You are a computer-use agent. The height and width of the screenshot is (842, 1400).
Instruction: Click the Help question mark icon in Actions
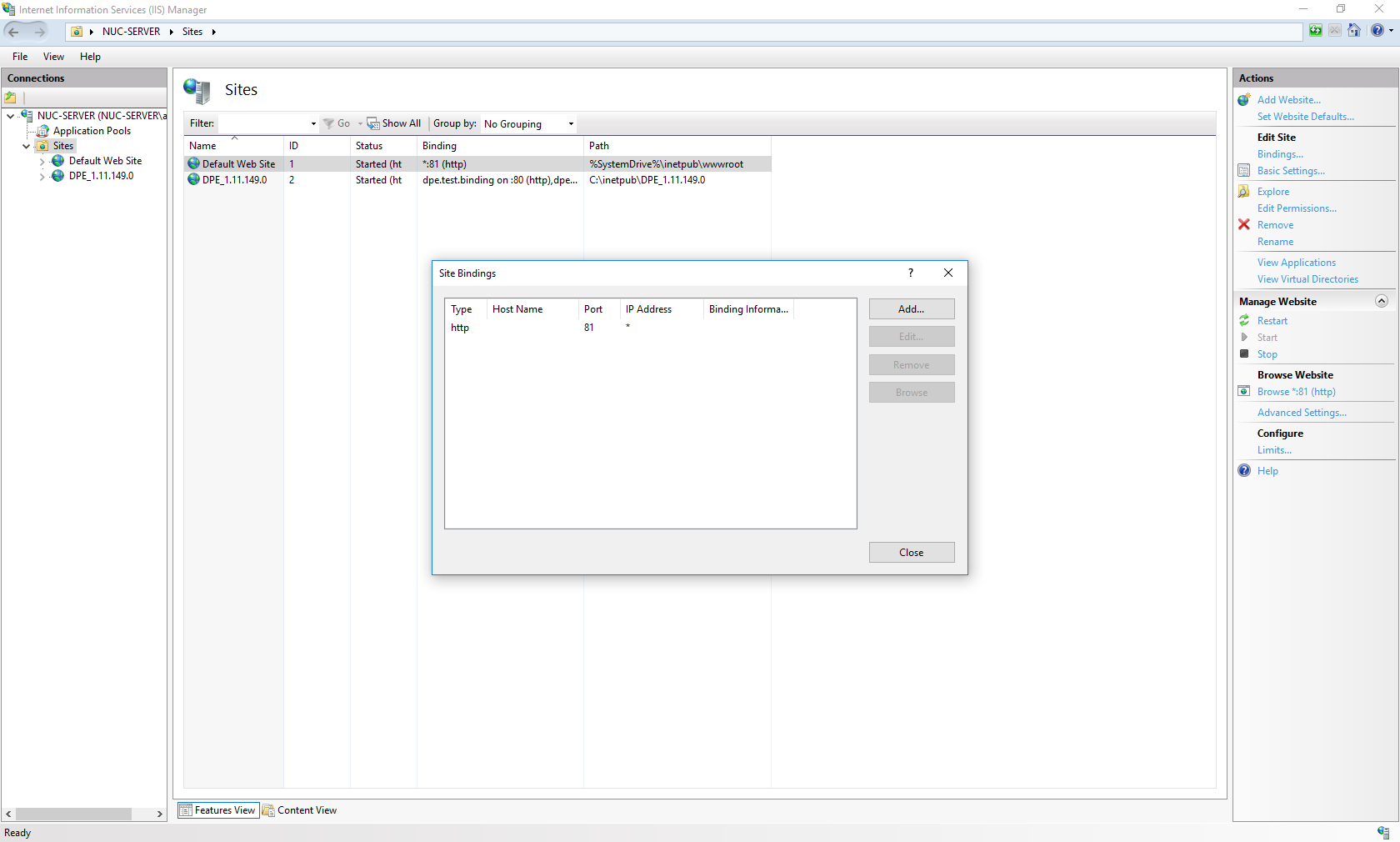[1243, 471]
